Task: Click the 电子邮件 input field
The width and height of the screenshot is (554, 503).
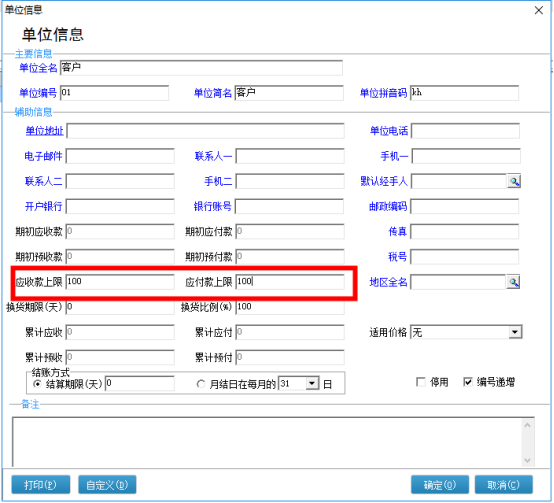Action: (x=120, y=156)
